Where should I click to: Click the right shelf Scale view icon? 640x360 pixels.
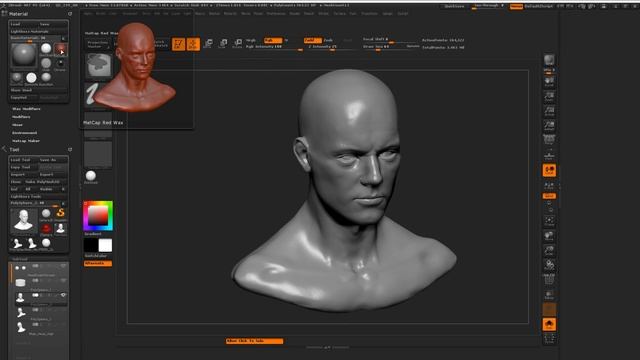click(x=549, y=250)
